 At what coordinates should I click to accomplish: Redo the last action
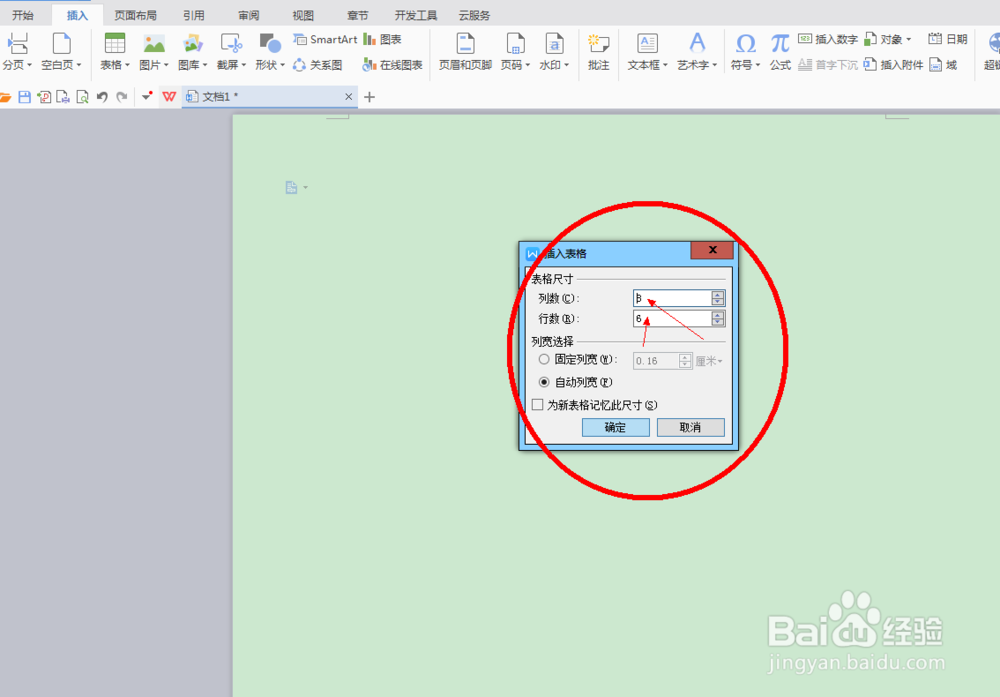[122, 97]
